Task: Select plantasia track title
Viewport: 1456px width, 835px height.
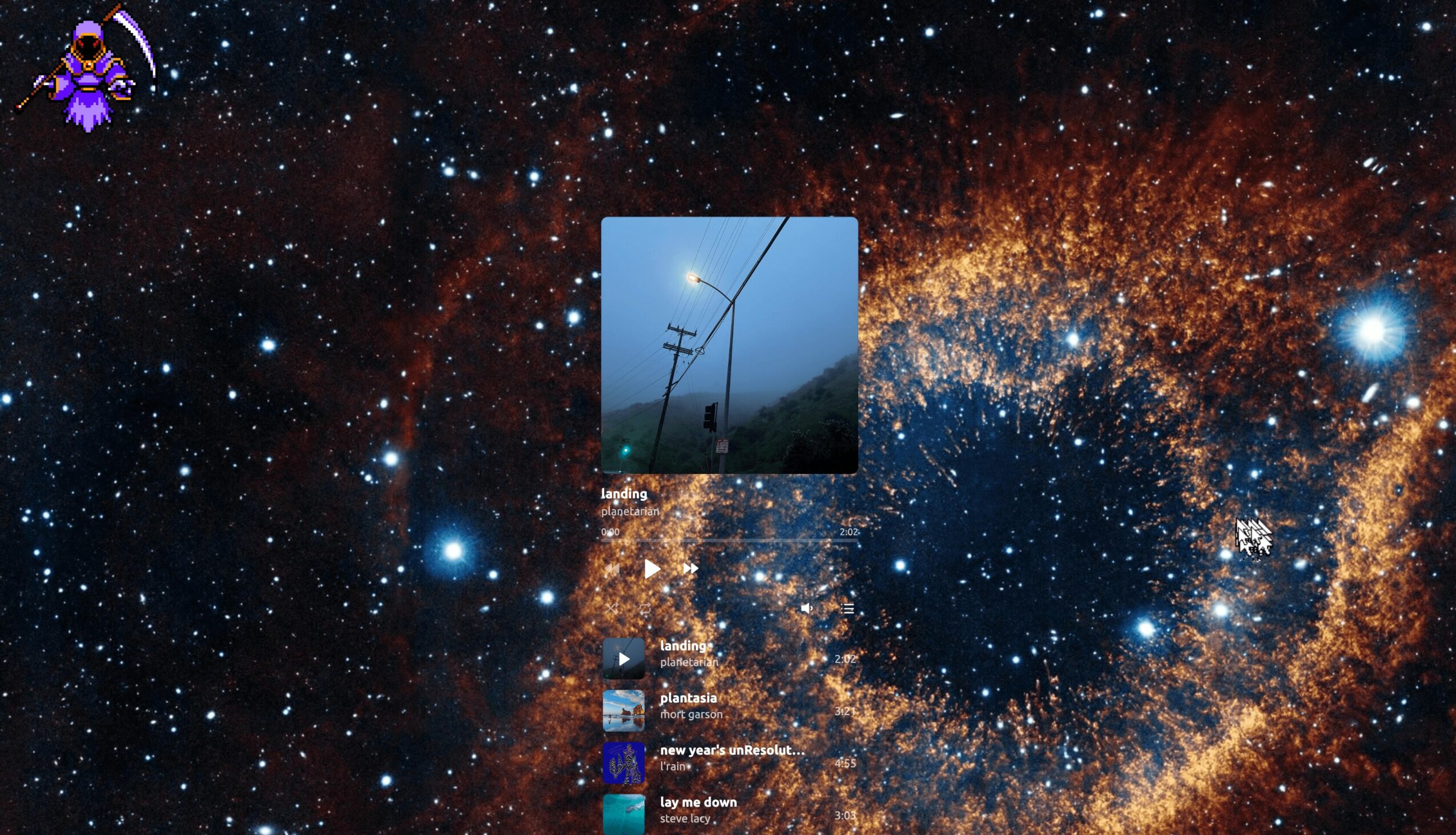Action: (x=689, y=698)
